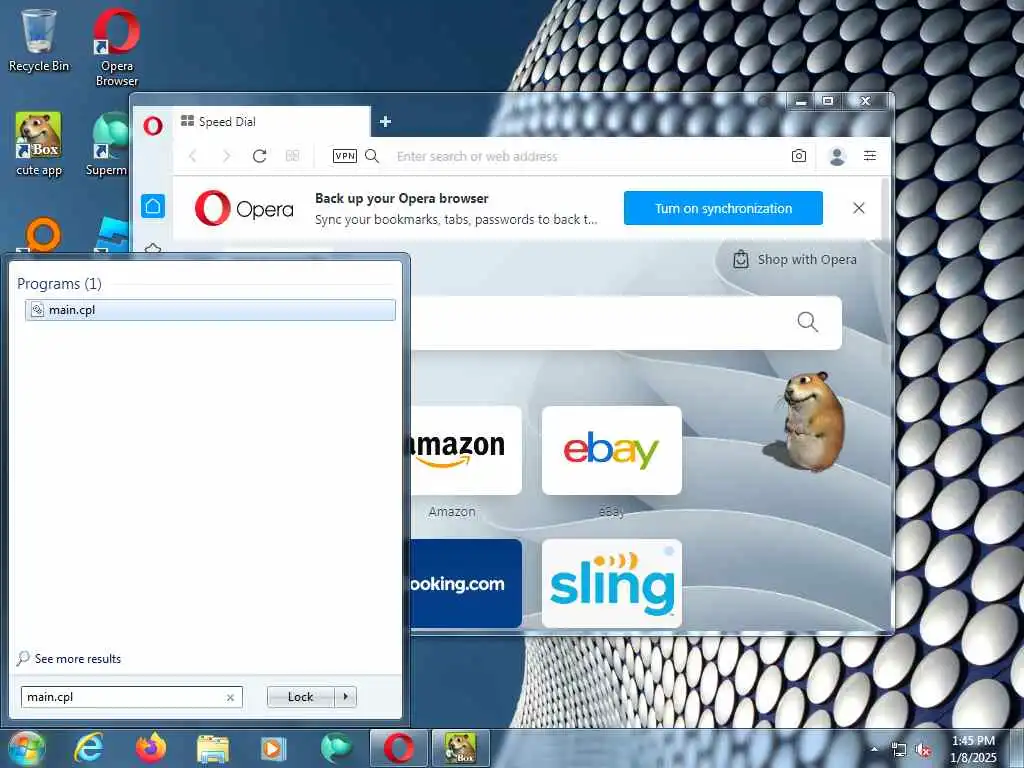Screen dimensions: 1024x768
Task: Click the Windows Start orb
Action: point(26,748)
